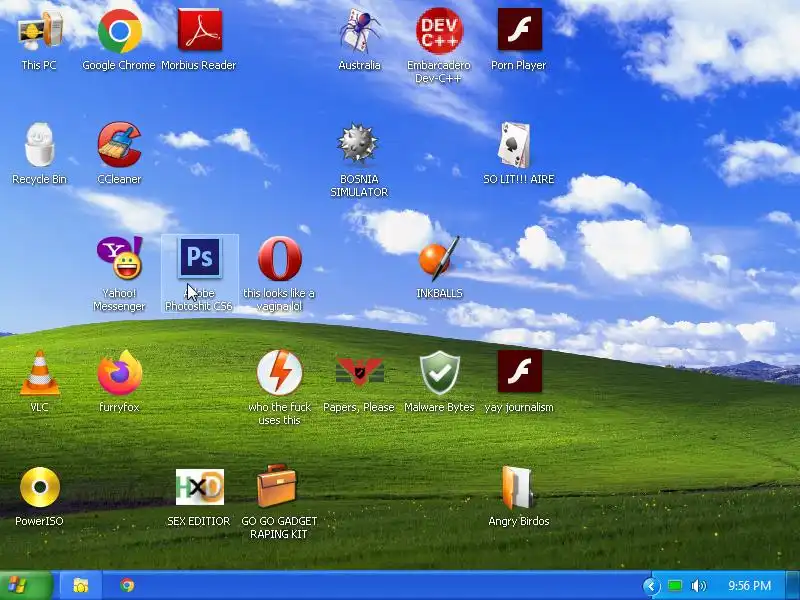Open the INKBALLS game icon
This screenshot has height=600, width=800.
click(439, 258)
